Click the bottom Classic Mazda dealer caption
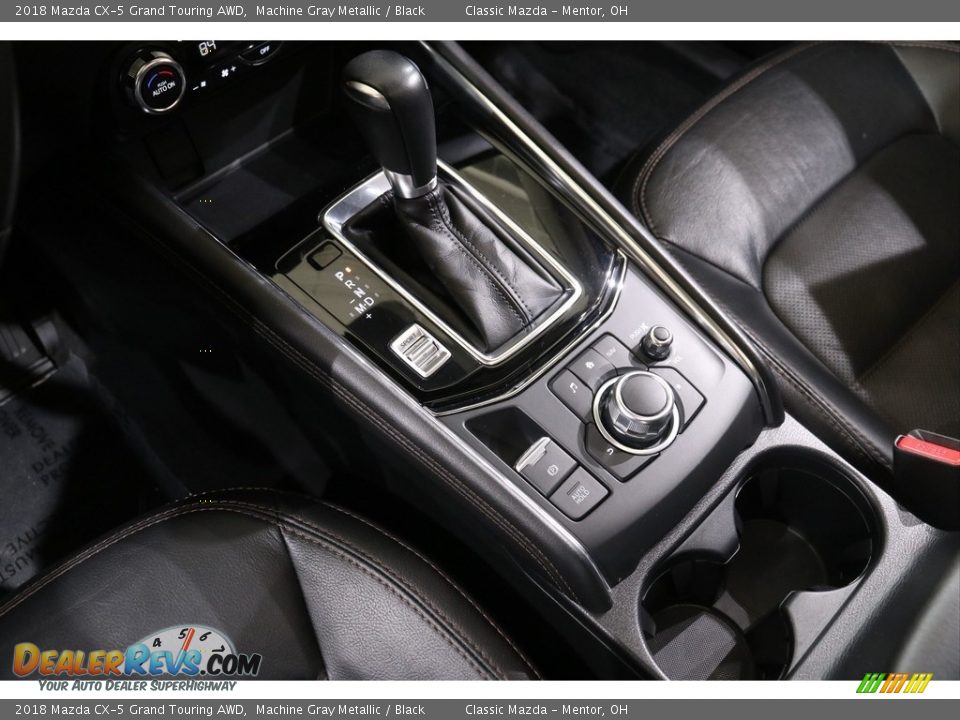 [546, 710]
